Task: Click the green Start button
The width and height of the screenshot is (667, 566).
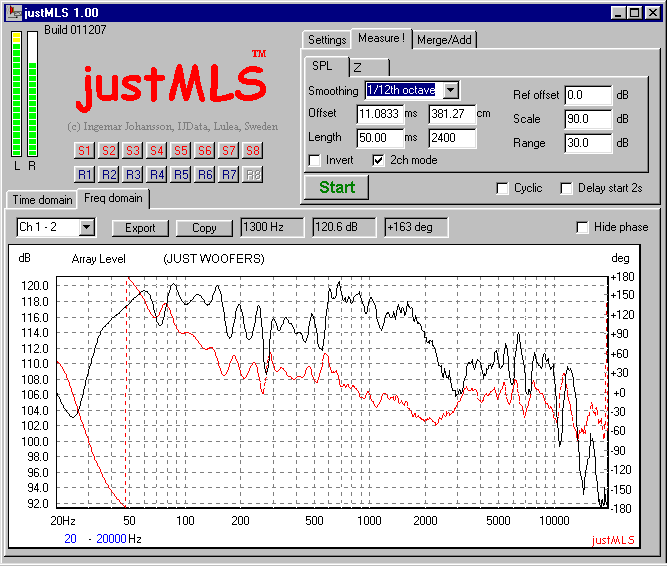Action: [337, 187]
